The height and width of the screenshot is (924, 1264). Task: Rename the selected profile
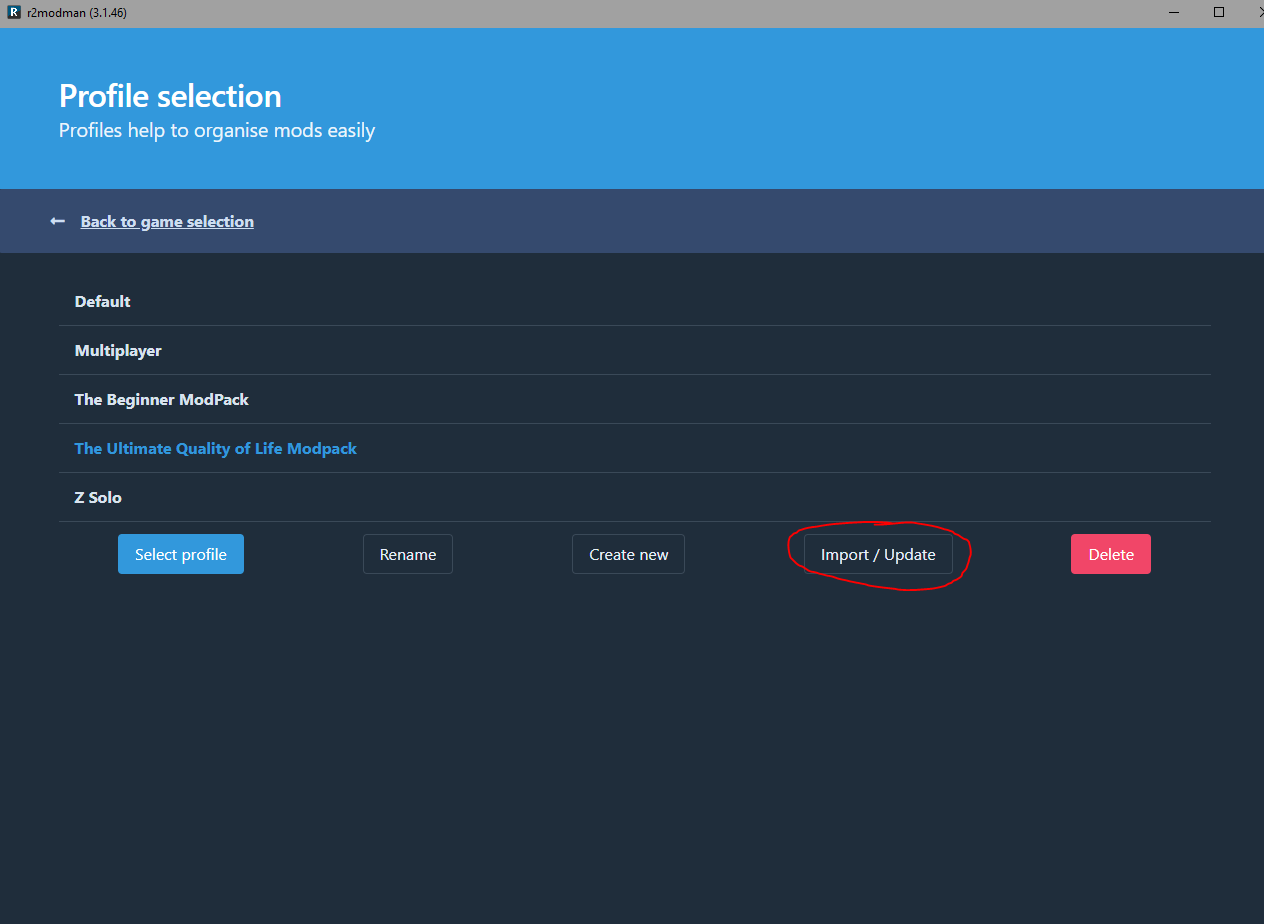coord(408,554)
